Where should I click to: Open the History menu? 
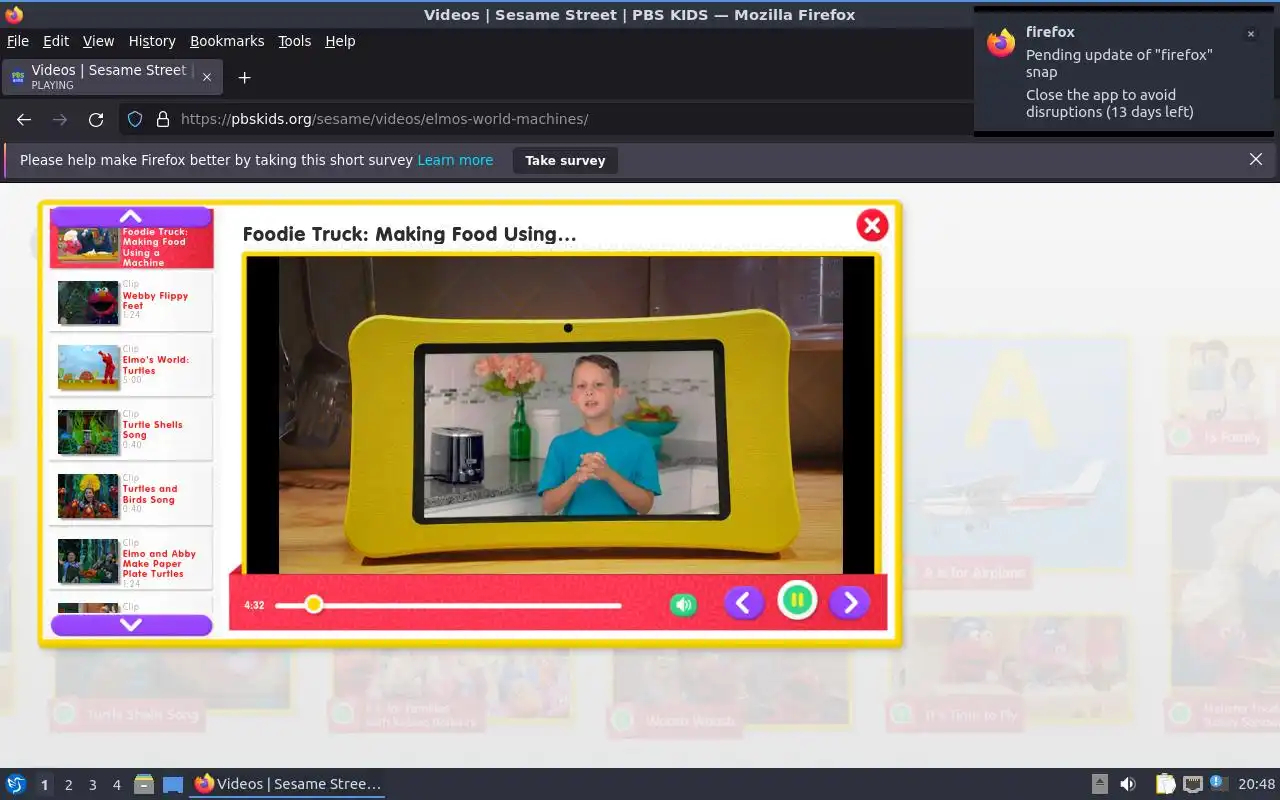coord(152,41)
